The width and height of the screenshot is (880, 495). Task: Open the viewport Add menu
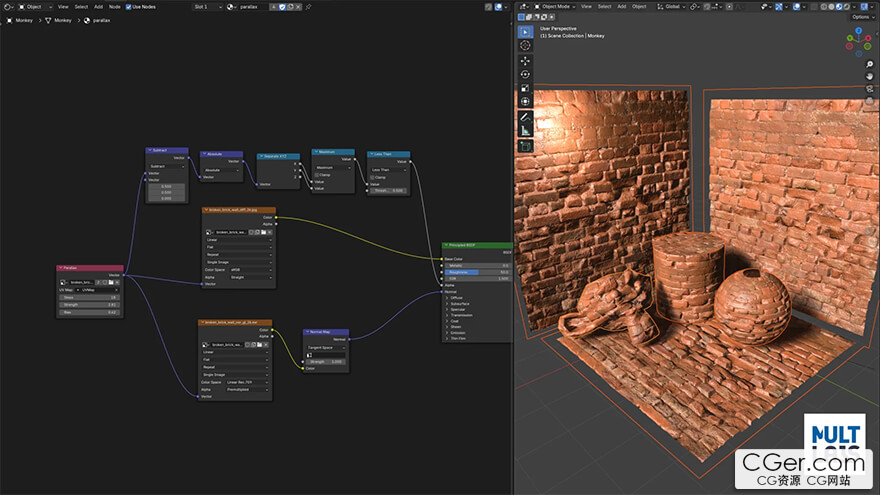tap(620, 6)
